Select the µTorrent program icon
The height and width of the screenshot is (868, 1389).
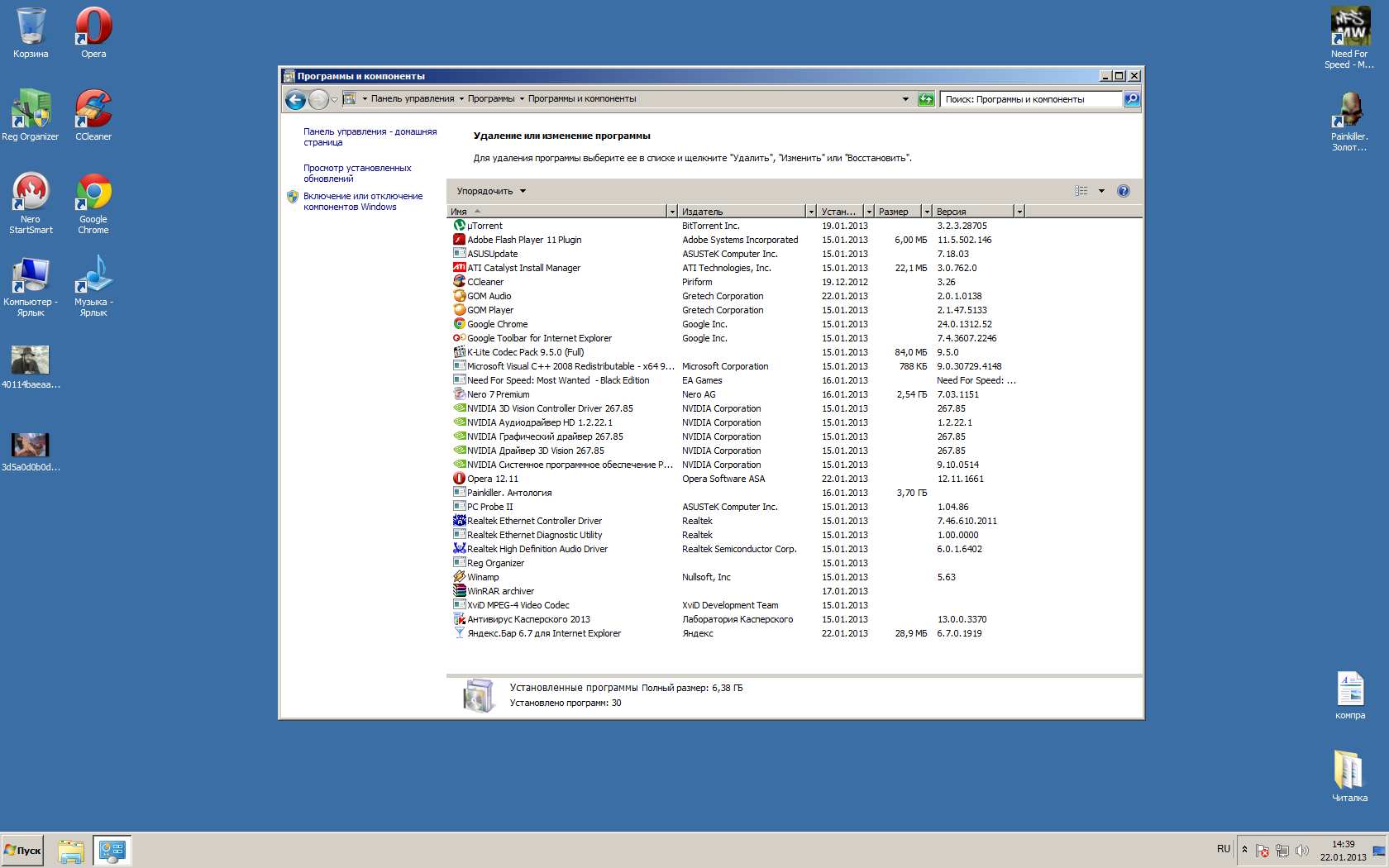460,226
